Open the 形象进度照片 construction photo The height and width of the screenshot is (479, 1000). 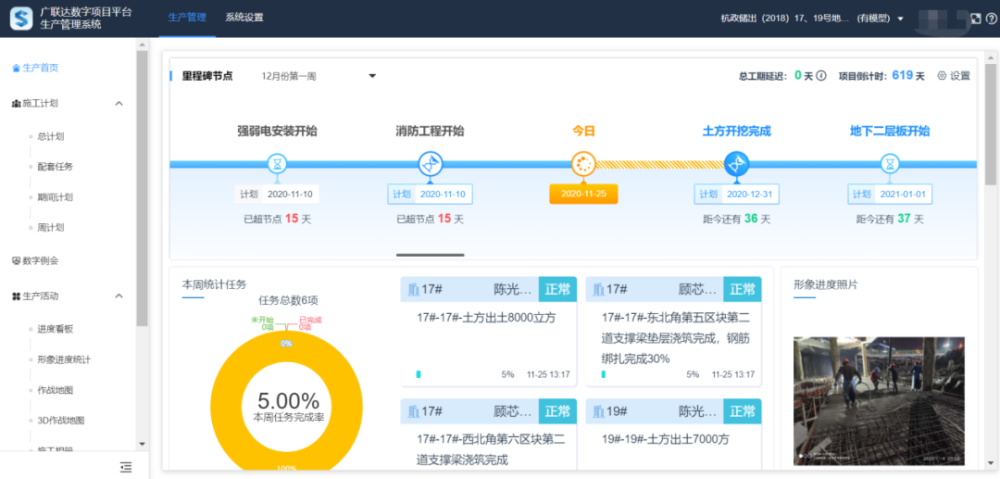point(879,401)
